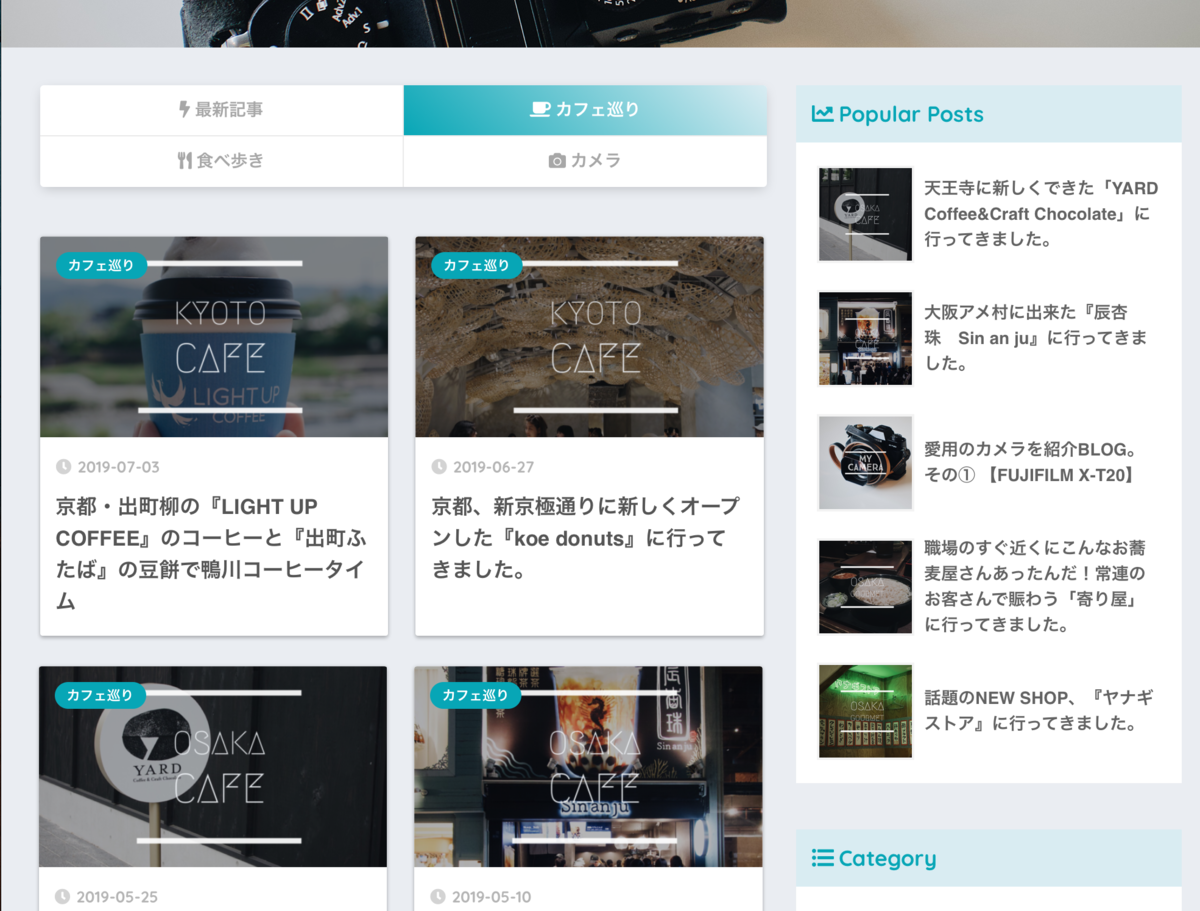Click the clock icon next to 2019-07-03
This screenshot has width=1200, height=911.
pos(64,467)
